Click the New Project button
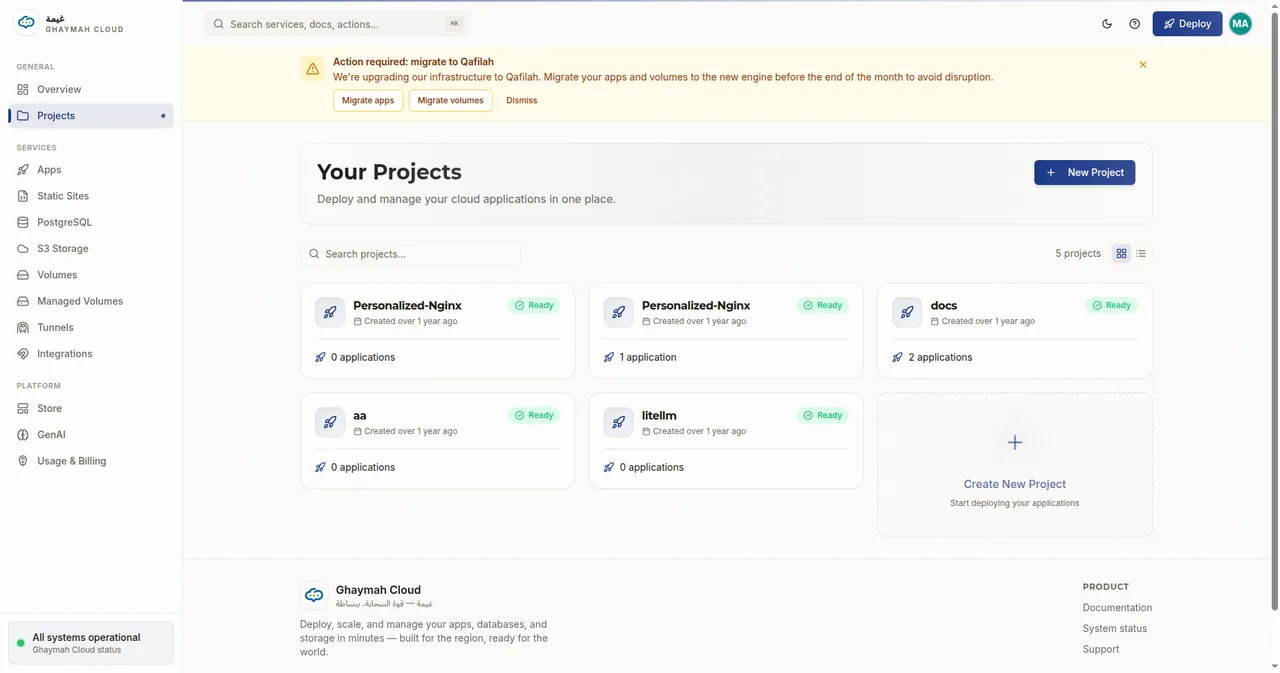This screenshot has height=673, width=1280. click(x=1085, y=172)
